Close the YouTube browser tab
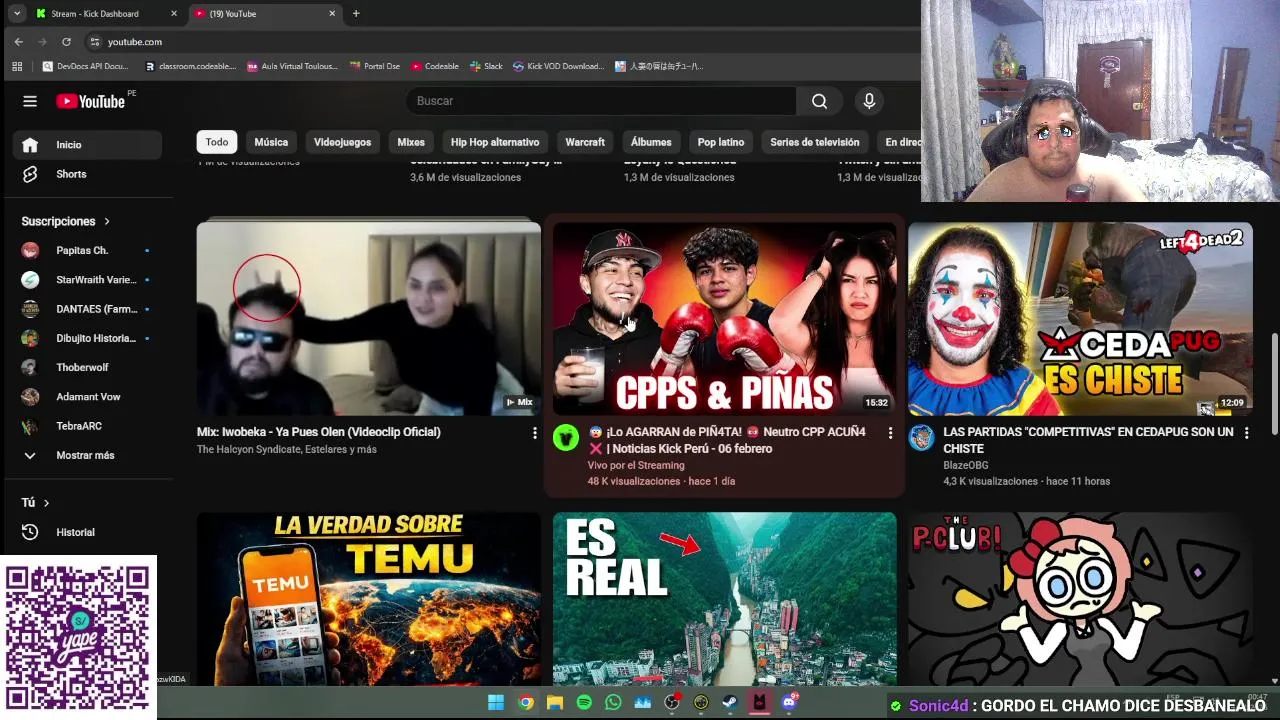The width and height of the screenshot is (1280, 720). 332,14
